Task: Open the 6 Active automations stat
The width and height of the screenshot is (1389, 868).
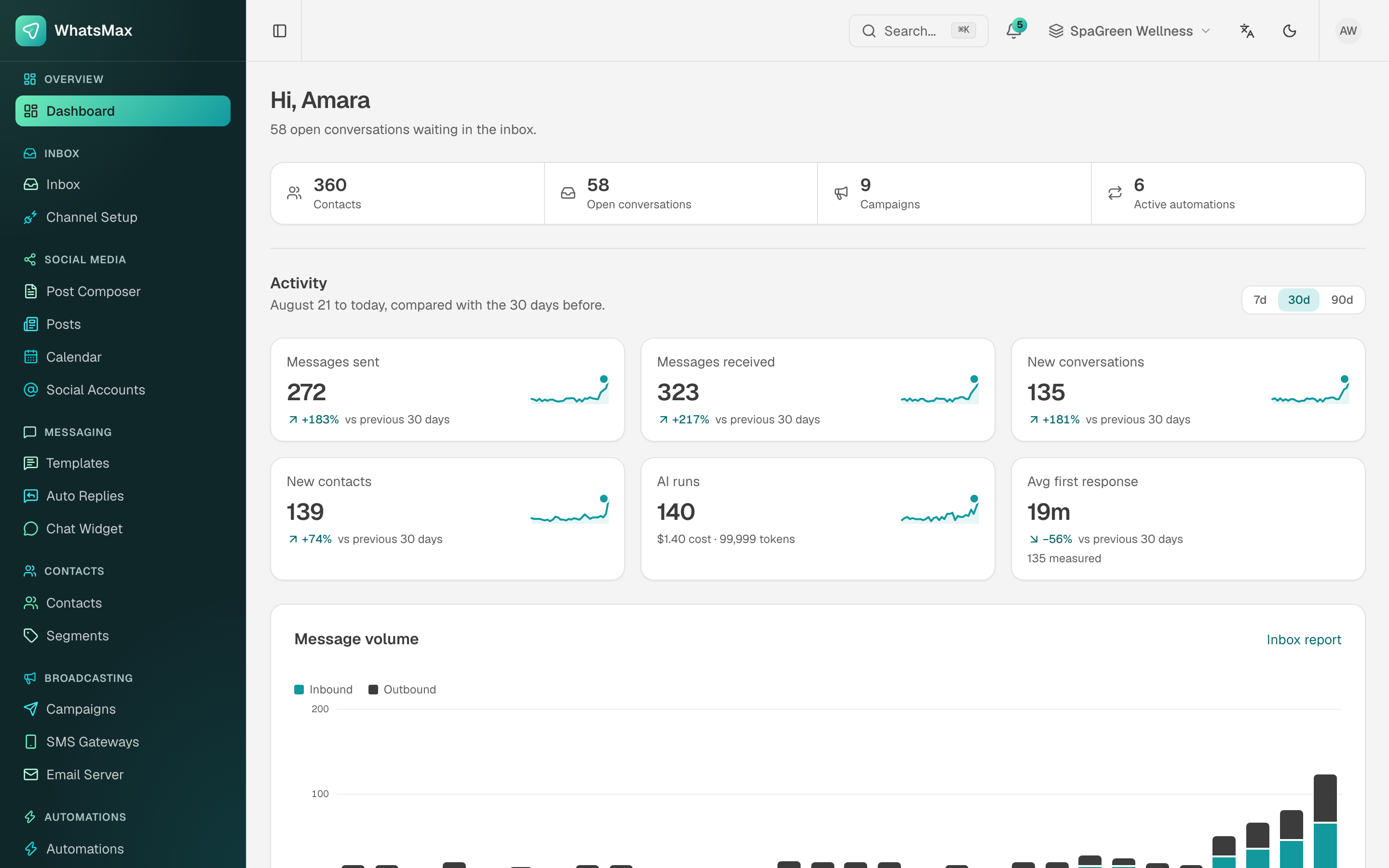Action: point(1228,193)
